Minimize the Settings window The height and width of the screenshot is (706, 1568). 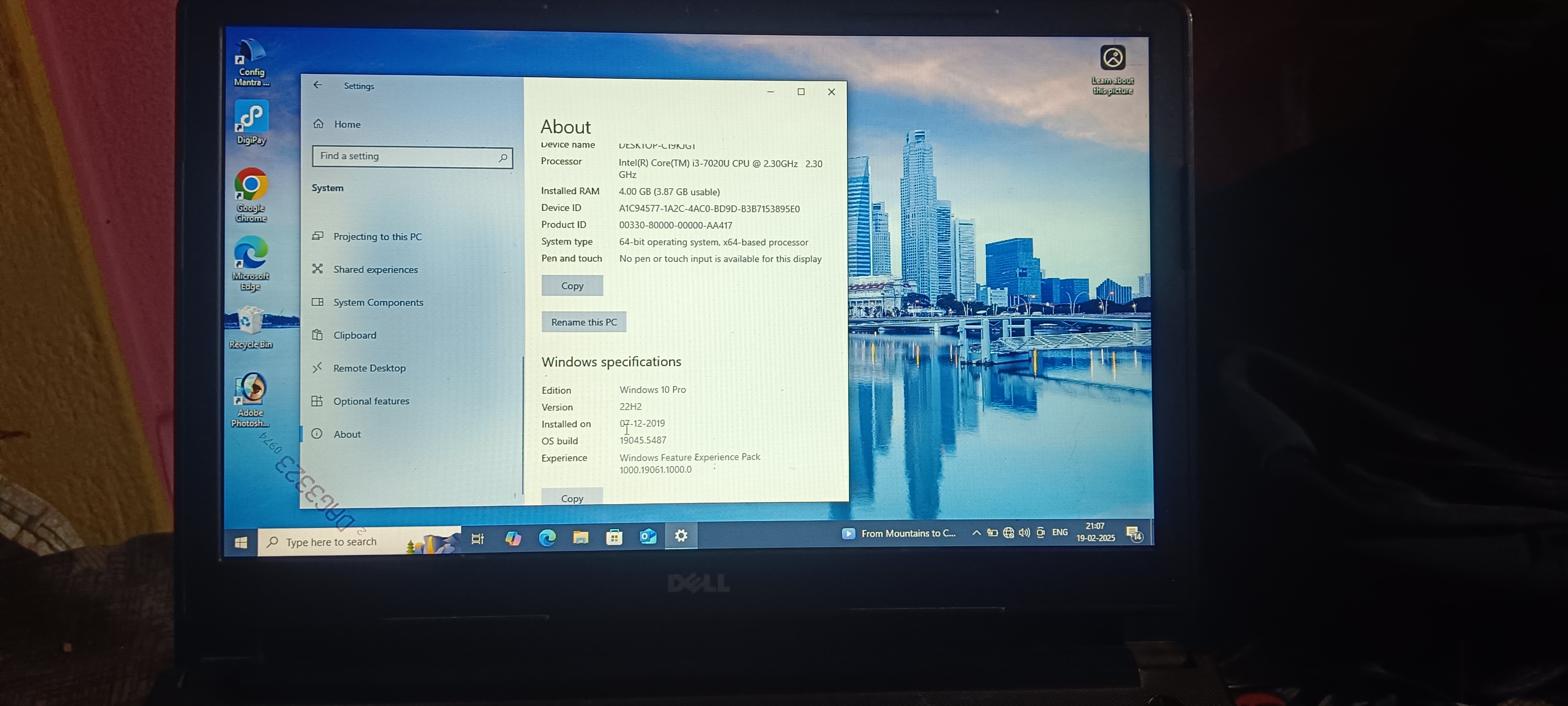[770, 92]
